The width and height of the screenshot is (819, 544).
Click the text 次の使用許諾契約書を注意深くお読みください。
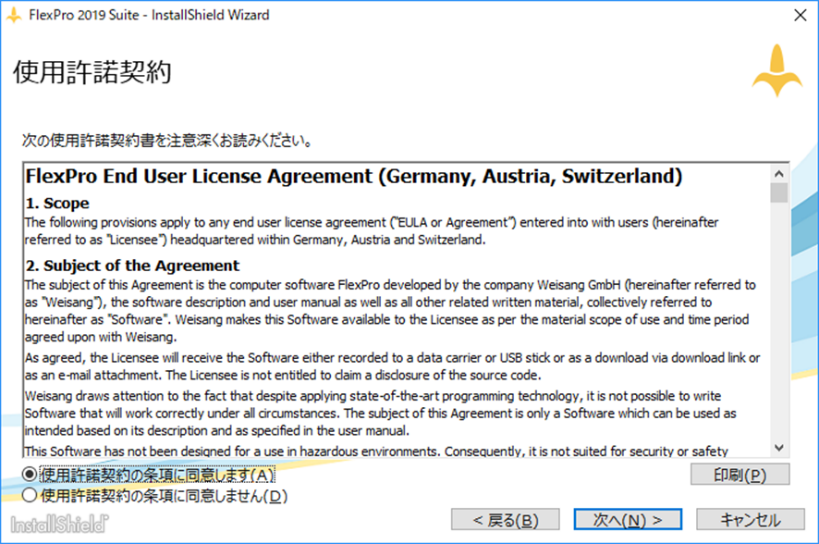click(x=168, y=140)
